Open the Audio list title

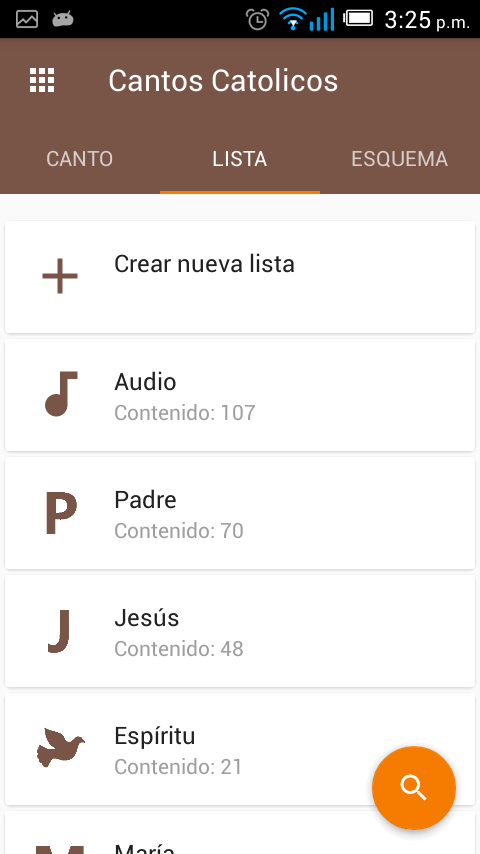[x=145, y=382]
